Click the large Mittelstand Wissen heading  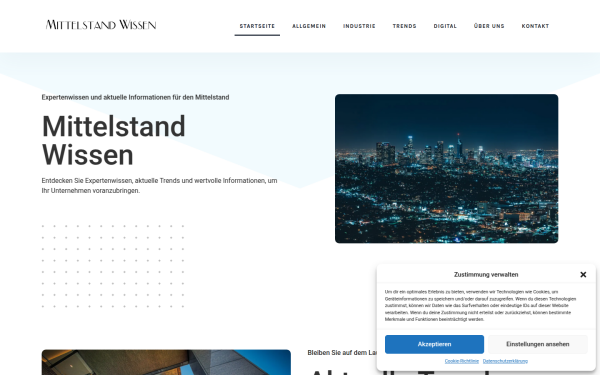(114, 140)
